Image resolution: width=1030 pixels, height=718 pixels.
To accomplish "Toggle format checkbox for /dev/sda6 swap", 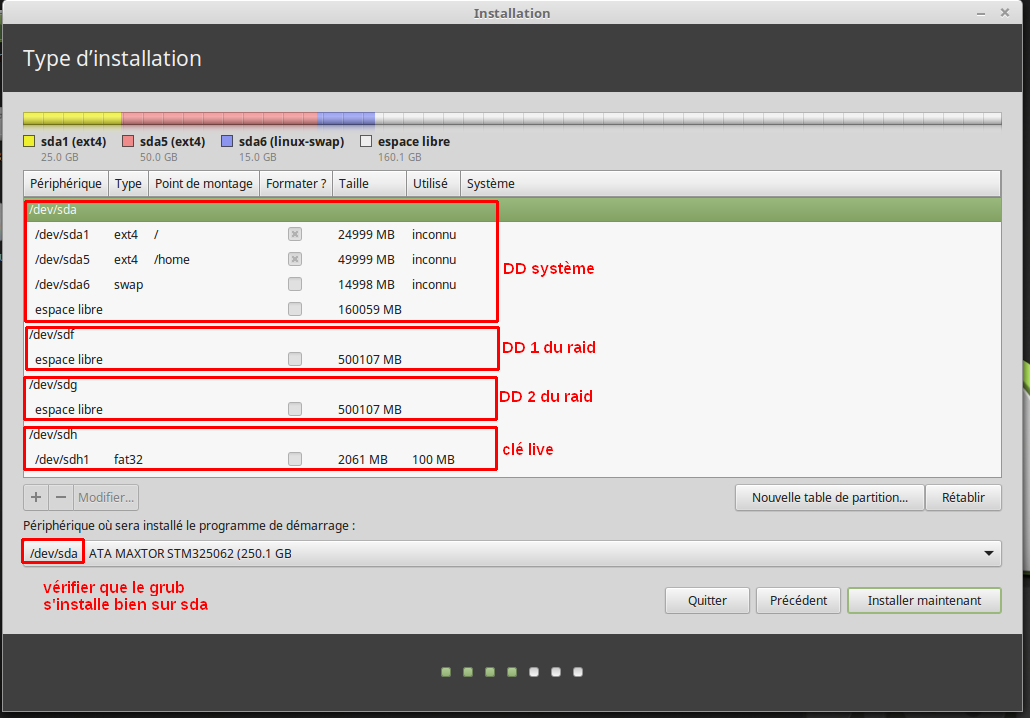I will [295, 285].
